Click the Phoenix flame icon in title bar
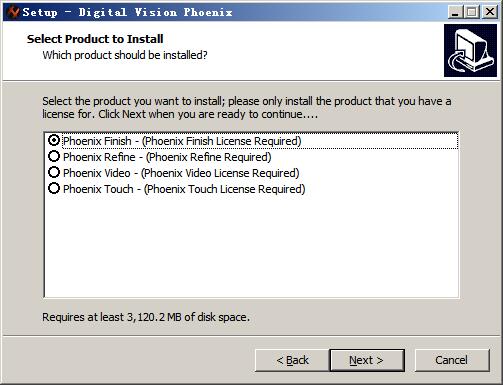Viewport: 503px width, 385px height. point(13,12)
